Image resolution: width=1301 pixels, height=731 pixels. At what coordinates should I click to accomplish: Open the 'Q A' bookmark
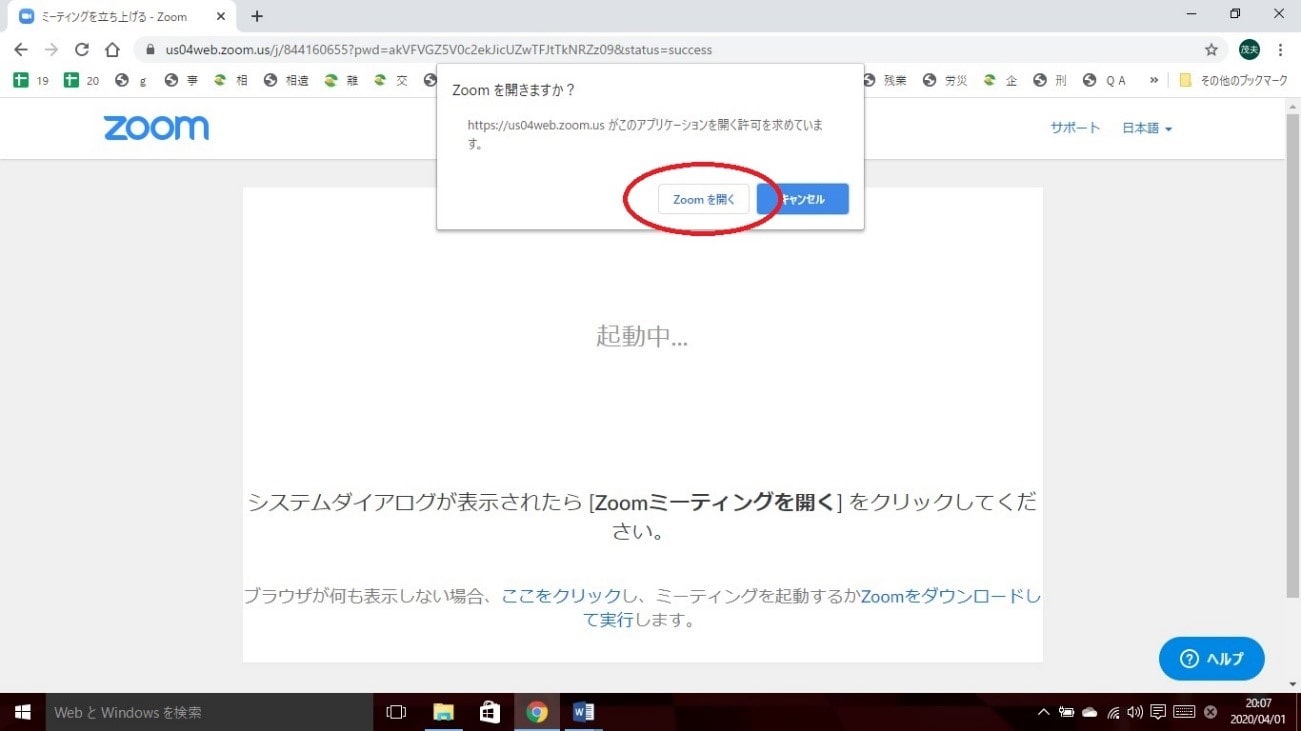coord(1104,81)
